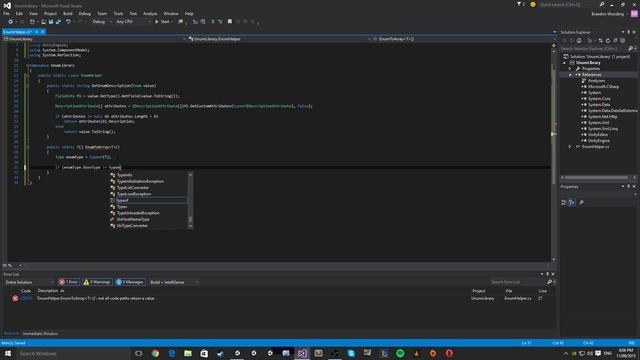Select the System.Core reference
This screenshot has height=360, width=640.
pyautogui.click(x=599, y=99)
